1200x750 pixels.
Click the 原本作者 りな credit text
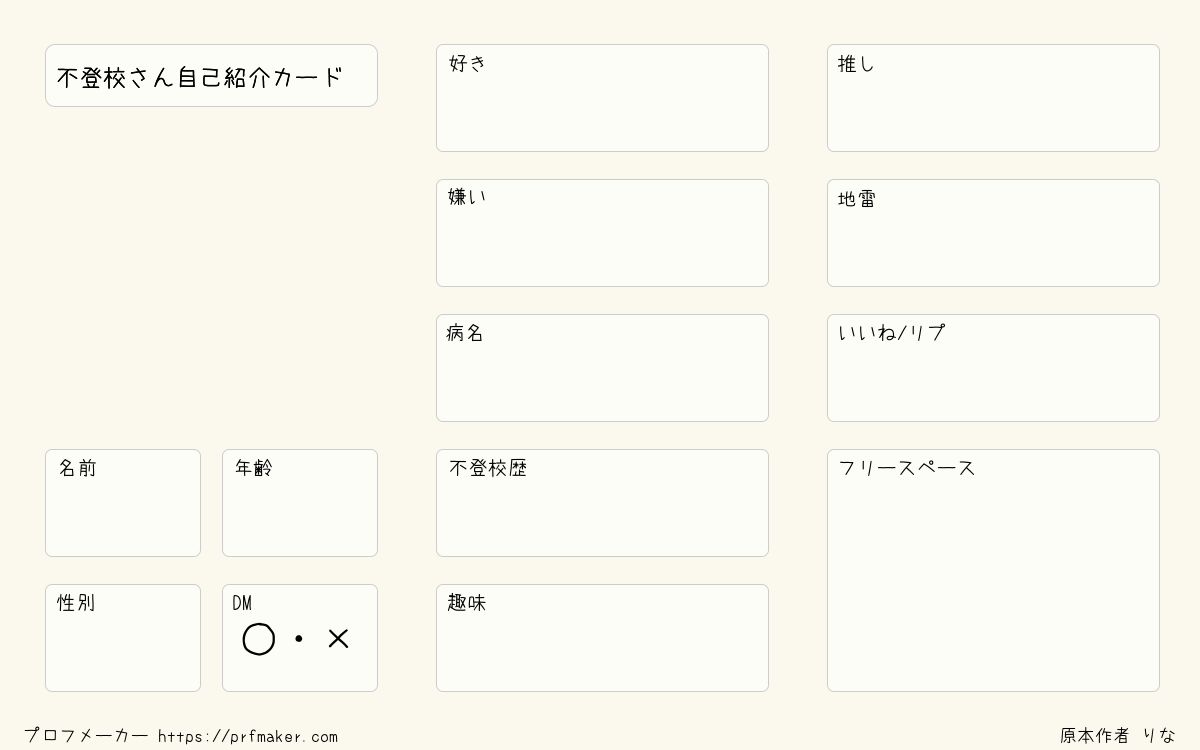click(x=1118, y=736)
